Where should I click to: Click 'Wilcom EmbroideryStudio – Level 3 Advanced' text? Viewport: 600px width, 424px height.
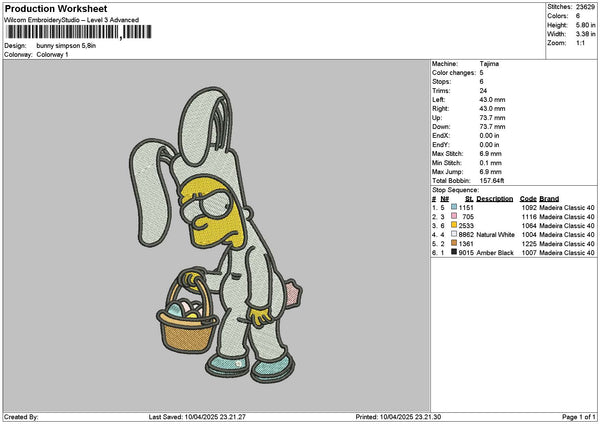pyautogui.click(x=72, y=20)
